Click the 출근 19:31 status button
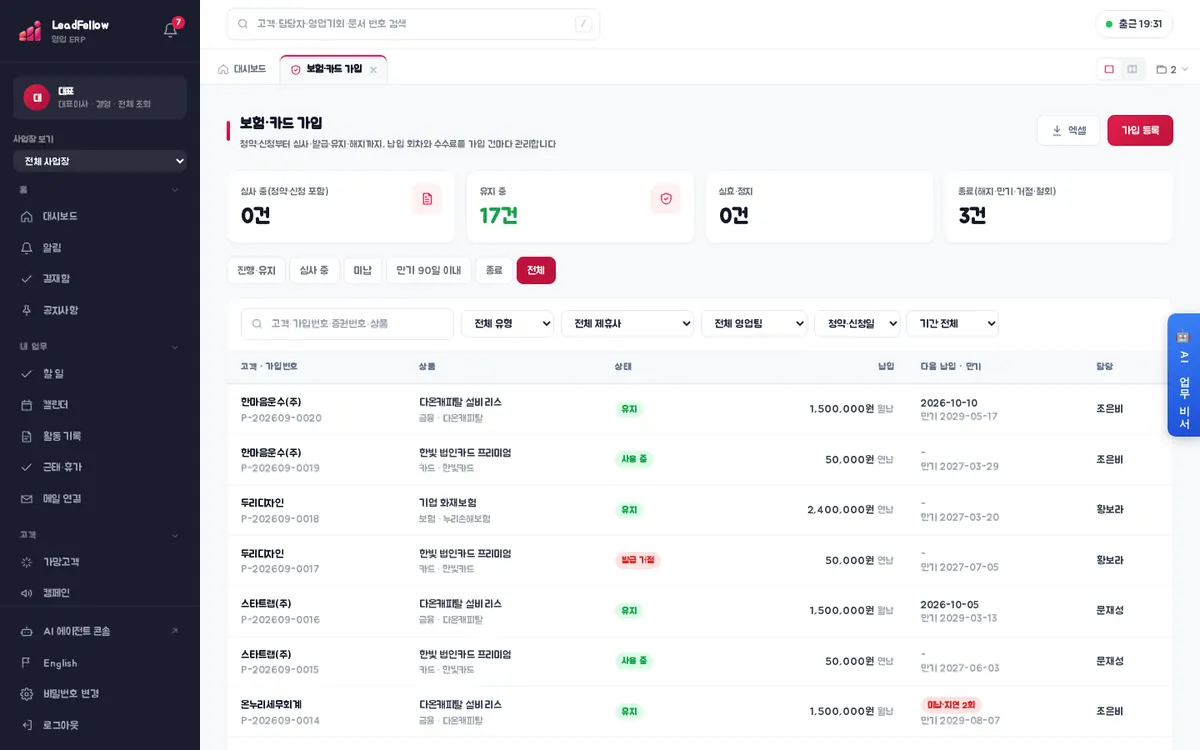Image resolution: width=1200 pixels, height=750 pixels. click(x=1134, y=24)
